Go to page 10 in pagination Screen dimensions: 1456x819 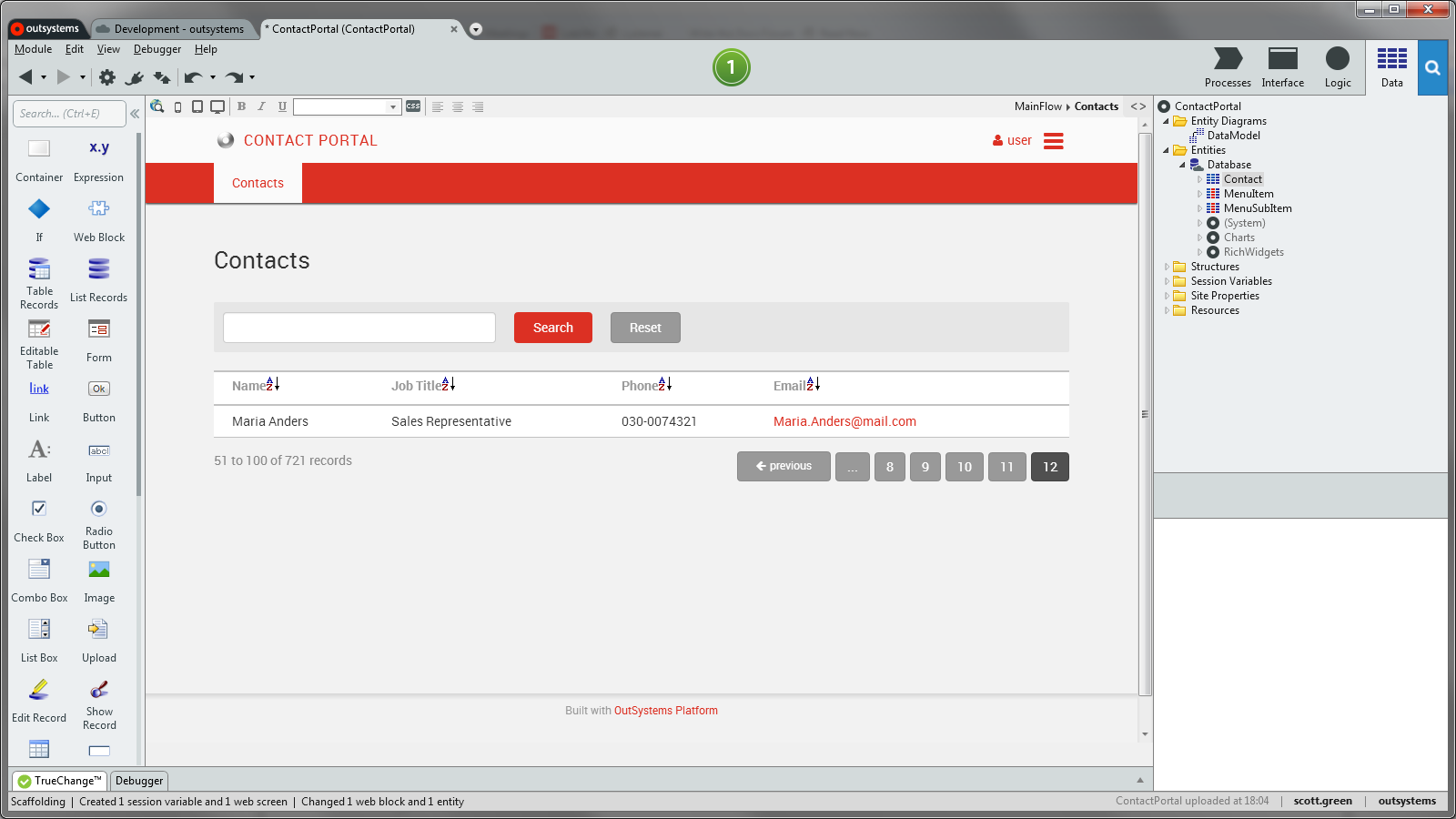[x=965, y=467]
